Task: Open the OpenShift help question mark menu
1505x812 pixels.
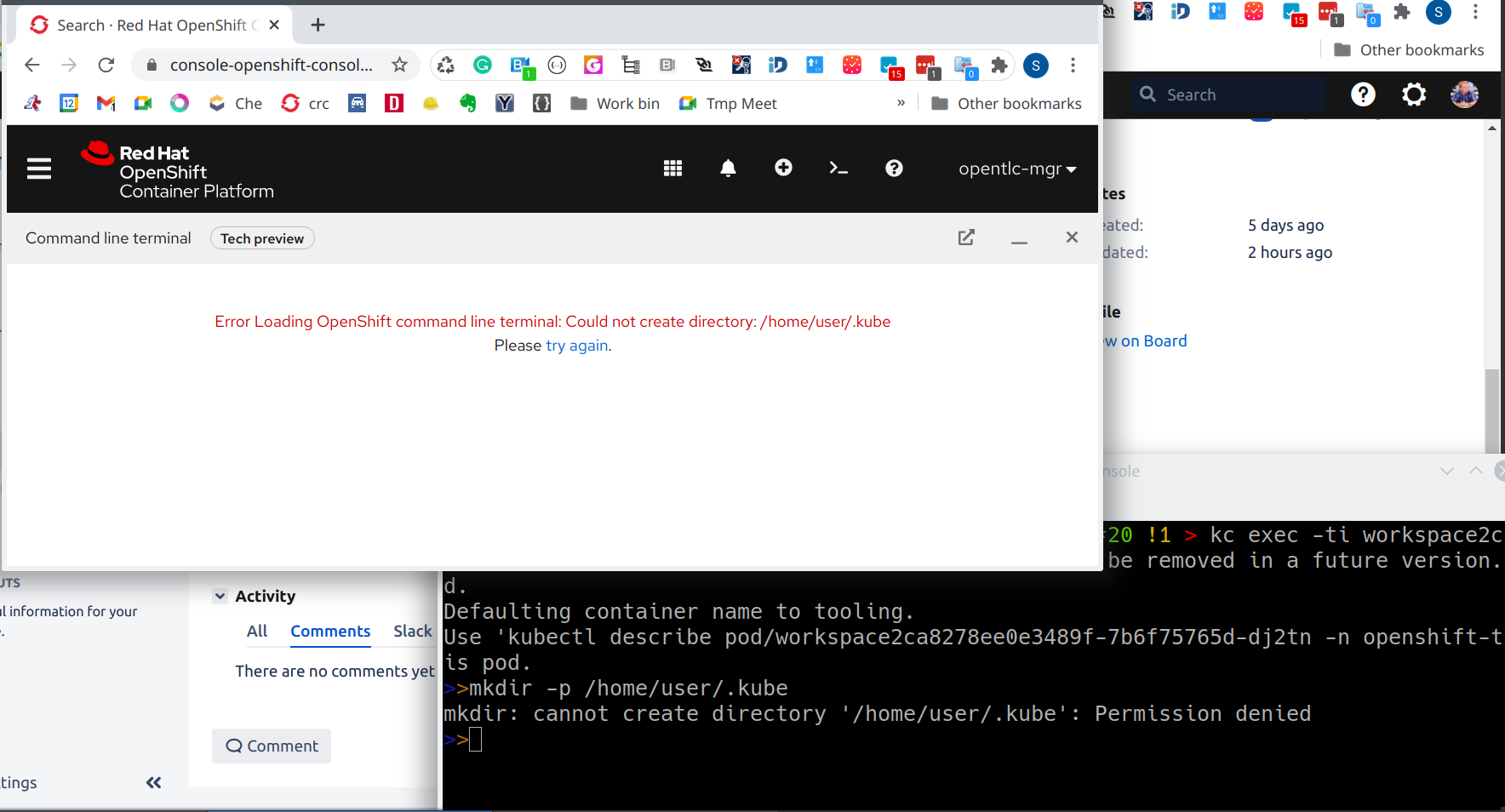Action: (x=894, y=169)
